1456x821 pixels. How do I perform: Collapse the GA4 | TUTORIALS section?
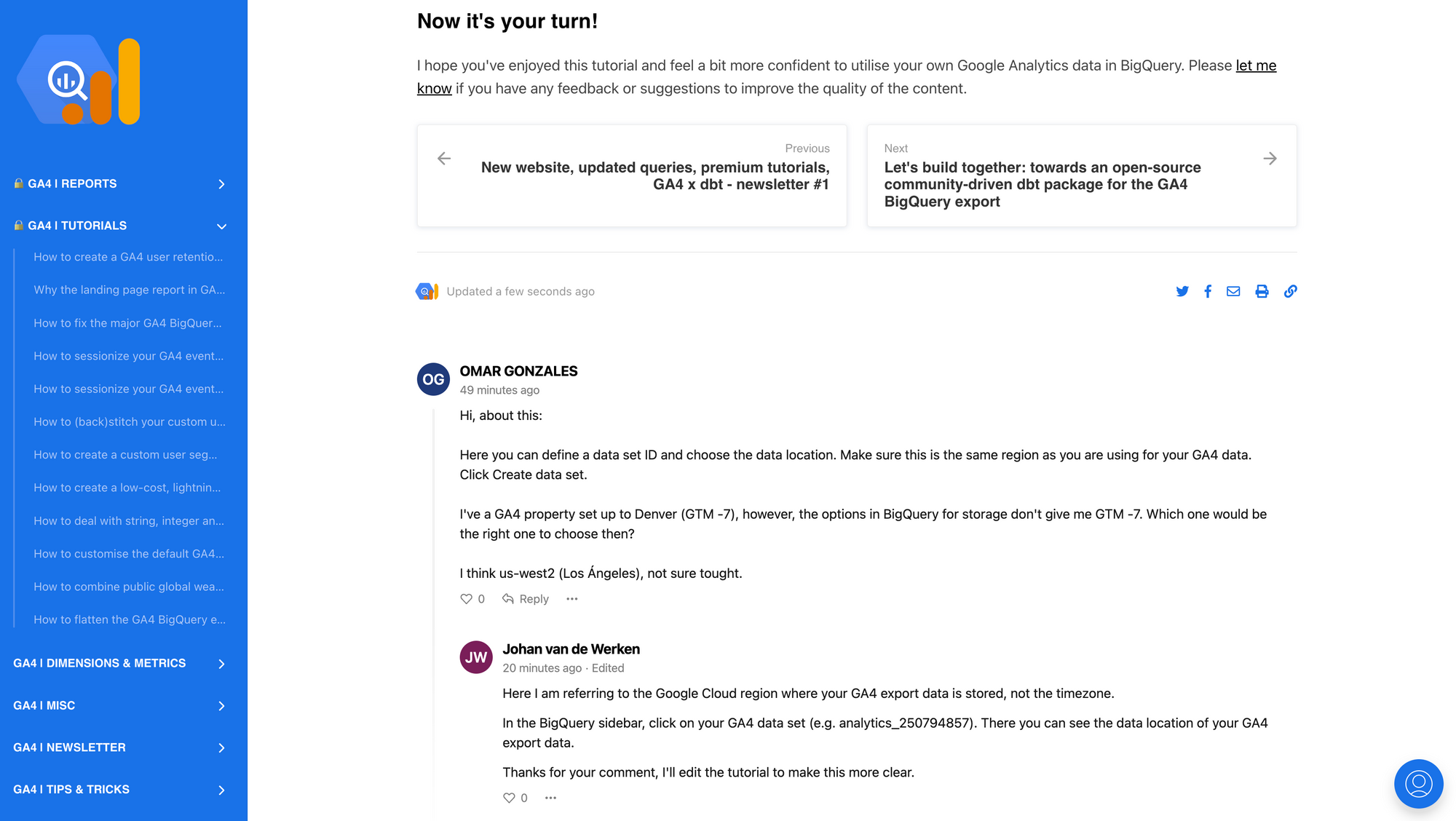120,226
